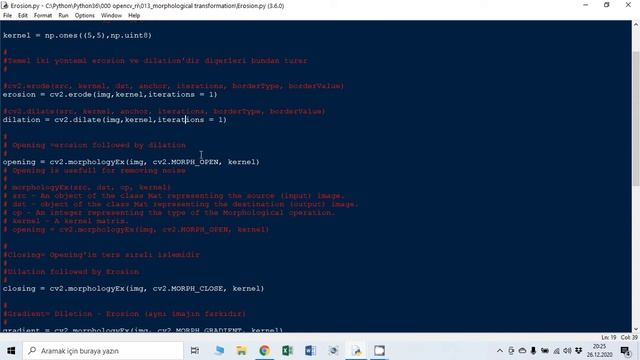Click the 'opening = cv2.morphologyEx' code line

131,162
